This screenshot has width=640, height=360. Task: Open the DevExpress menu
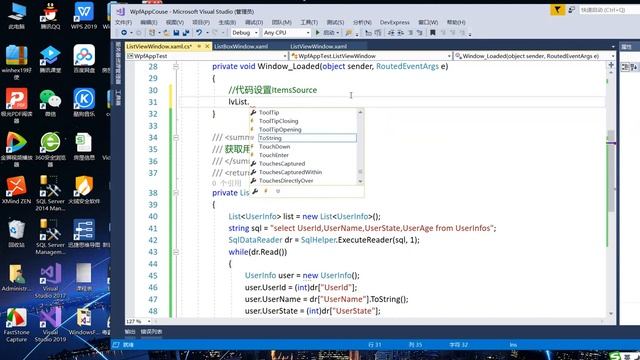click(394, 22)
